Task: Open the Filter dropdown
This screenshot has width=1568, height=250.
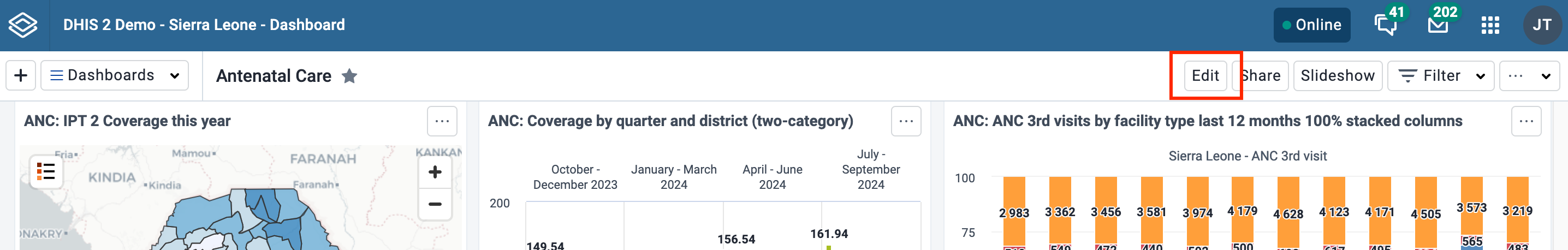Action: (x=1440, y=75)
